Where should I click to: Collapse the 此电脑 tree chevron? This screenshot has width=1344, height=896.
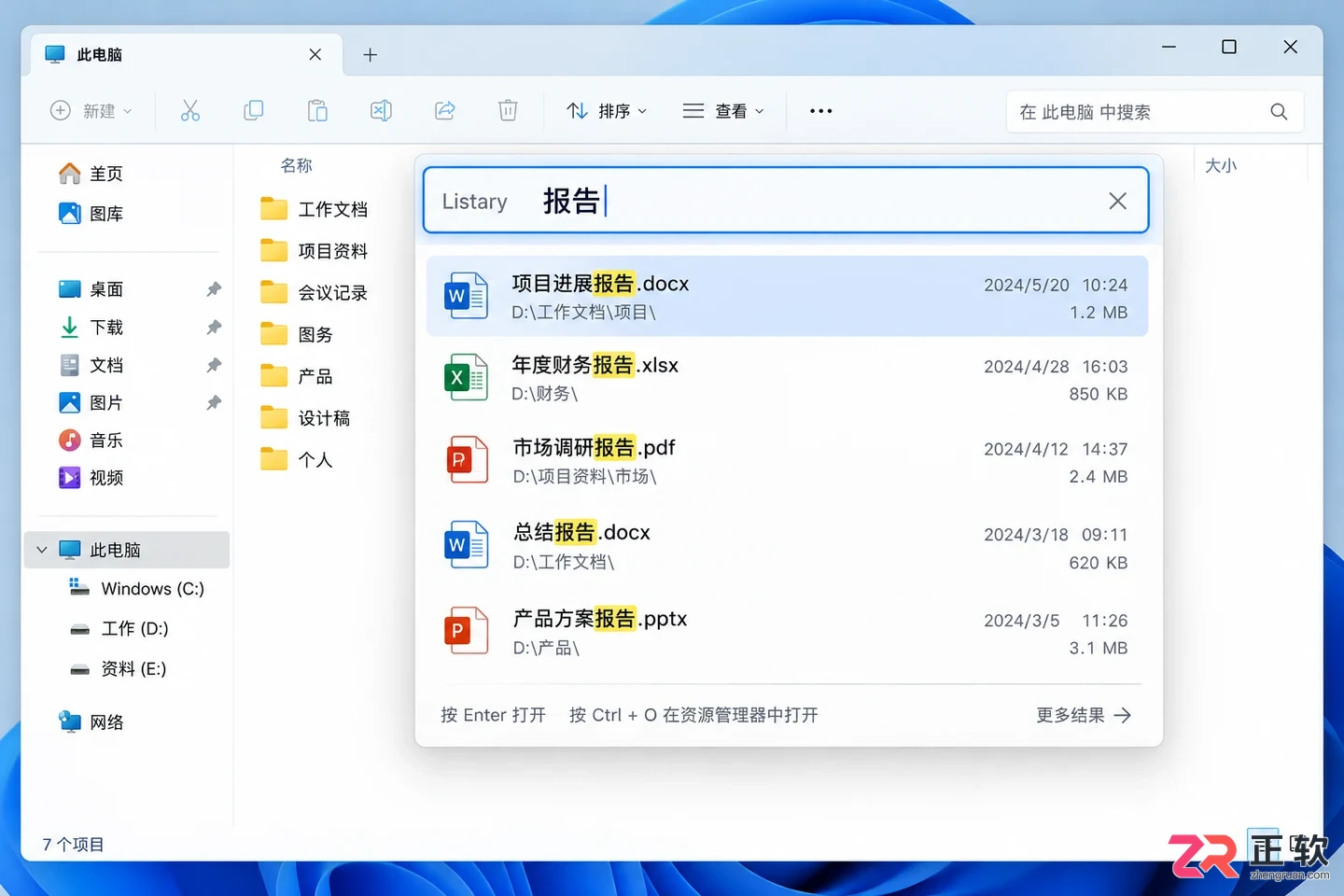(x=42, y=550)
